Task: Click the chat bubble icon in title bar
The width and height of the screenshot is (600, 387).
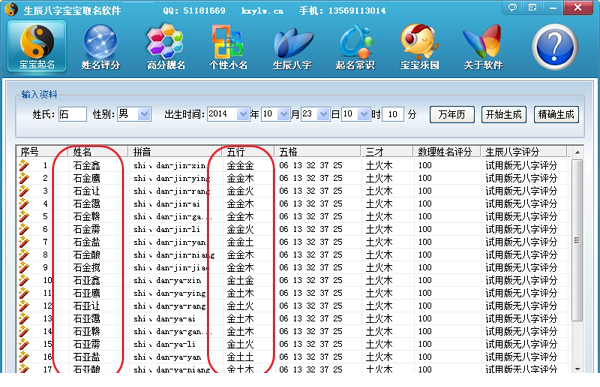Action: click(x=512, y=8)
